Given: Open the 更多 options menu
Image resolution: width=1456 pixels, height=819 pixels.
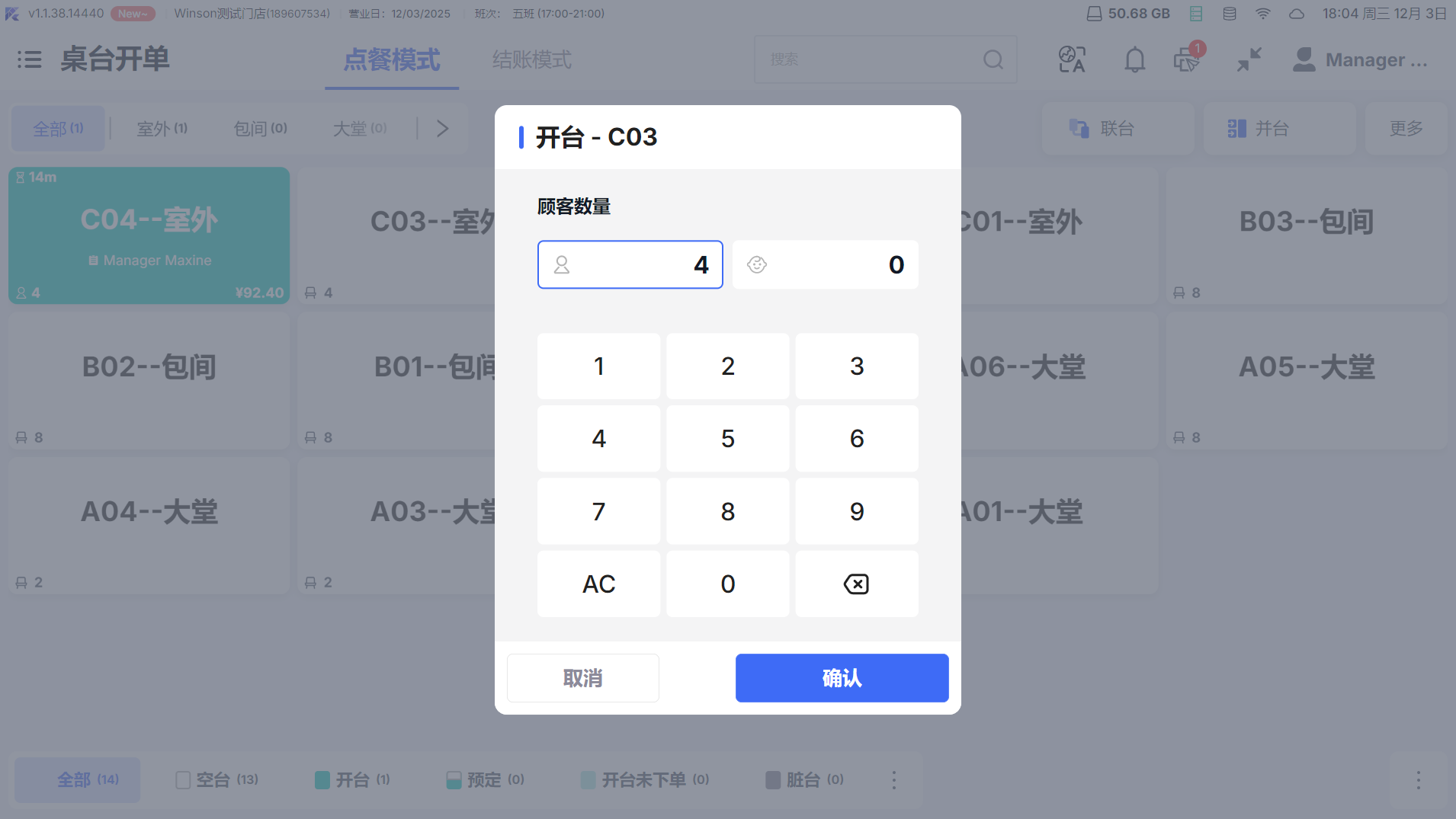Looking at the screenshot, I should point(1406,128).
